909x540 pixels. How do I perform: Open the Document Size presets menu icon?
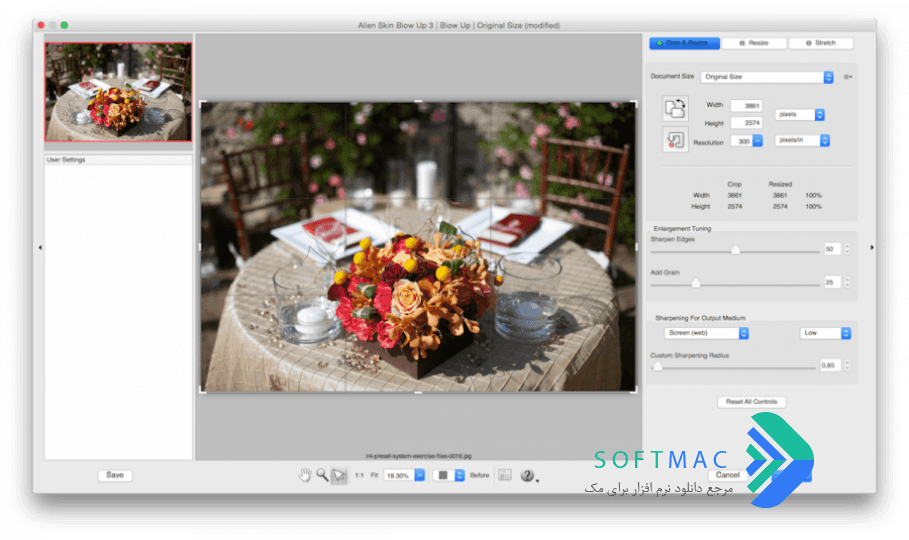[848, 77]
